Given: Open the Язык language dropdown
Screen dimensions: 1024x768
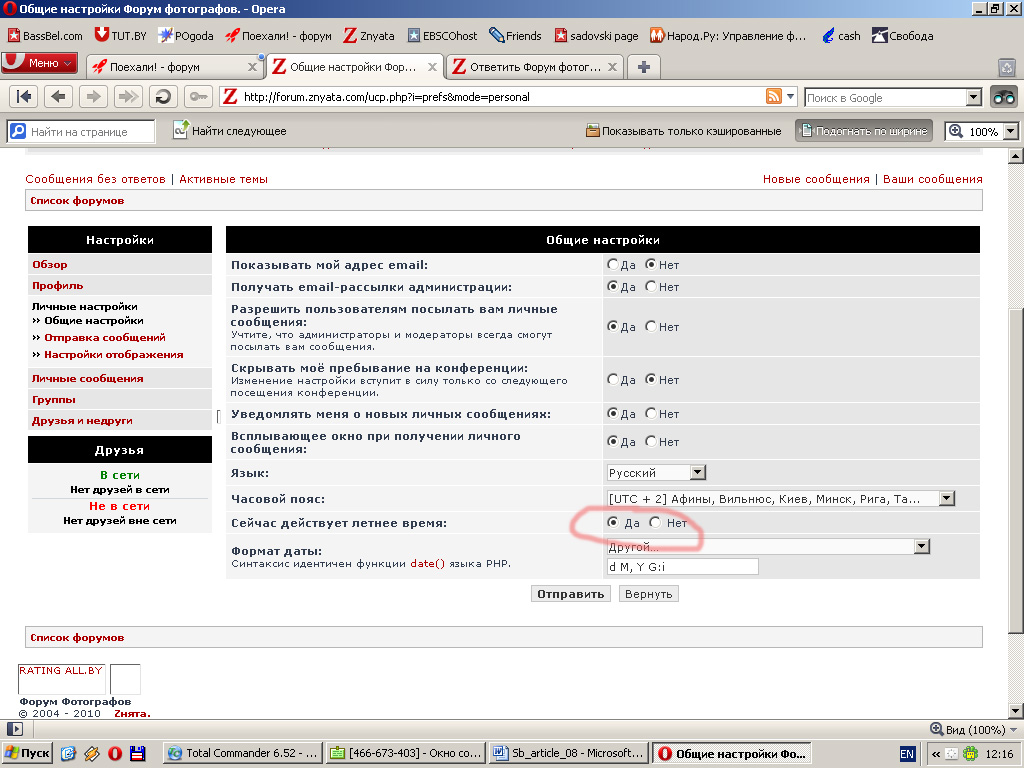Looking at the screenshot, I should (656, 472).
